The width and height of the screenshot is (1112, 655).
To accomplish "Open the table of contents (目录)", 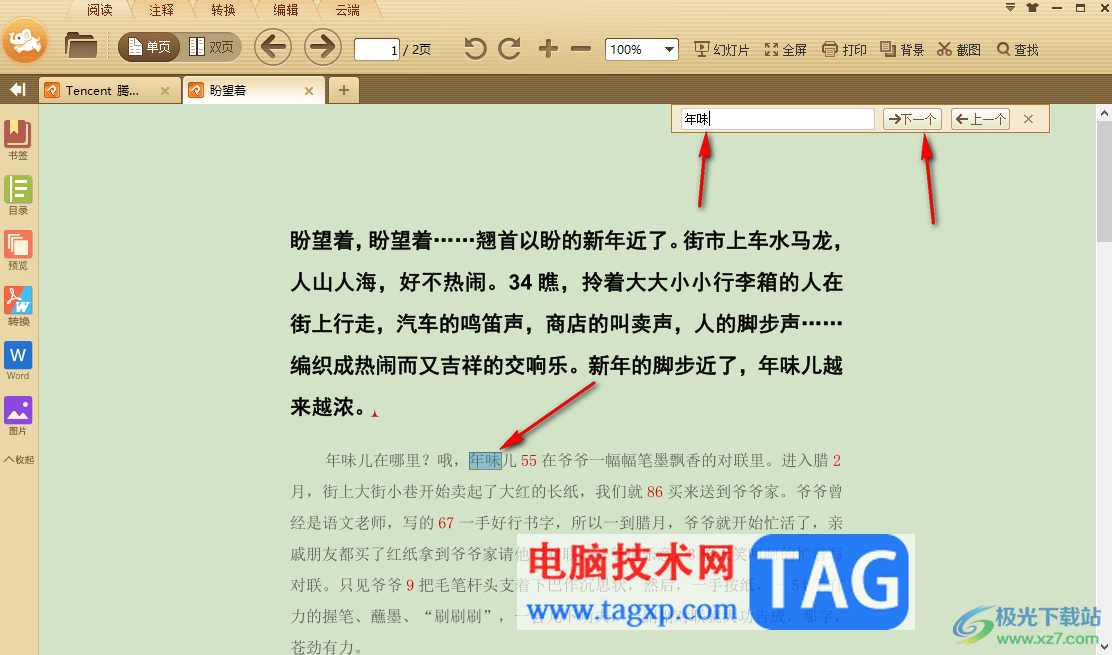I will pos(18,195).
